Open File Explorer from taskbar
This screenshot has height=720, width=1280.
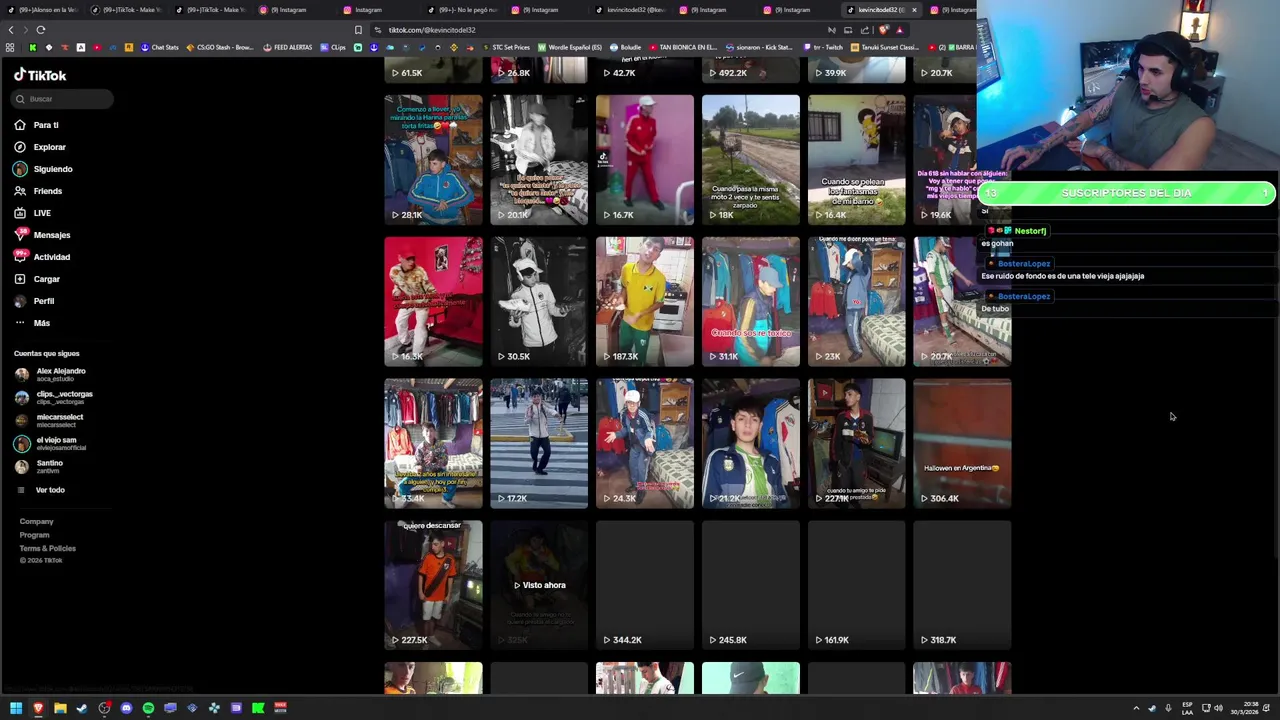pyautogui.click(x=60, y=708)
